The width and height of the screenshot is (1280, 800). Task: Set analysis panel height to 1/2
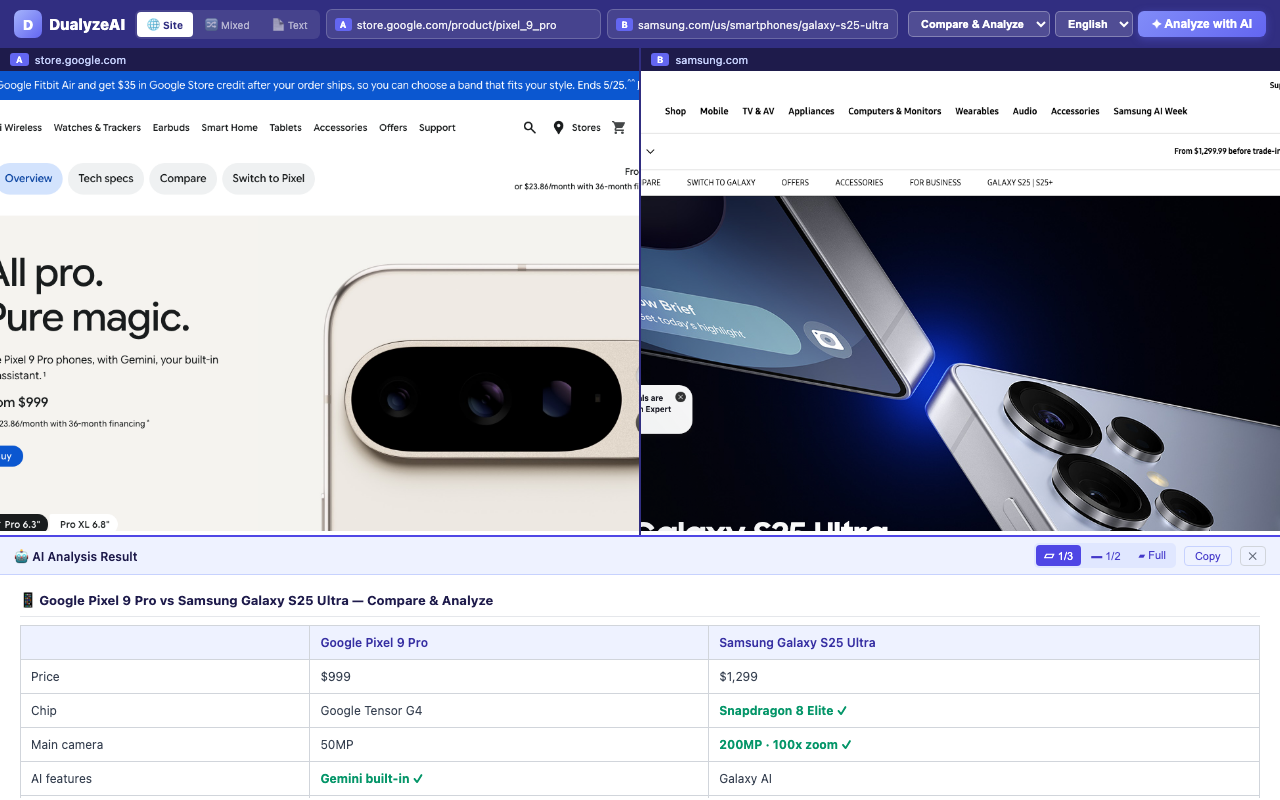click(x=1106, y=556)
